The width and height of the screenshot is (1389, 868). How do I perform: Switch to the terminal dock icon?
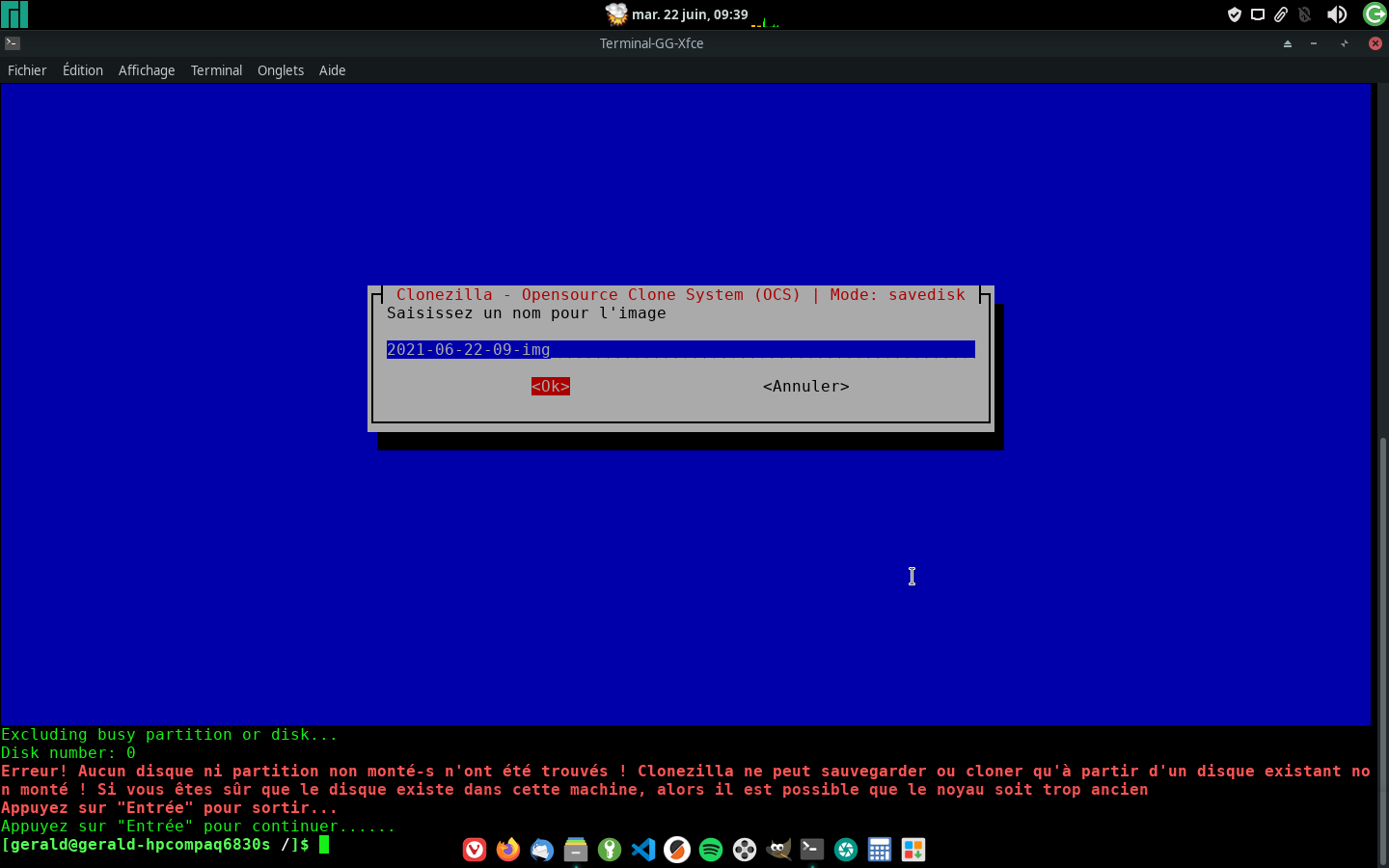(812, 850)
